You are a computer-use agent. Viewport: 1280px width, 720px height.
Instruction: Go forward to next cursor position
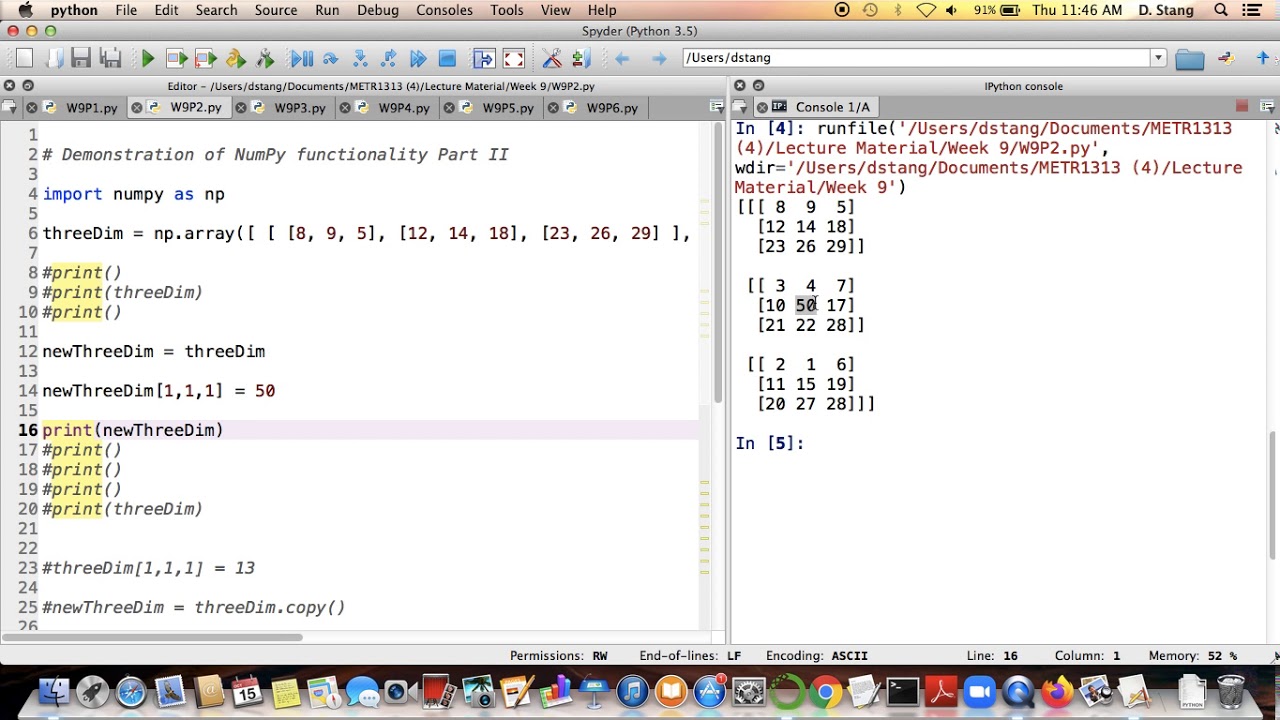[x=658, y=58]
